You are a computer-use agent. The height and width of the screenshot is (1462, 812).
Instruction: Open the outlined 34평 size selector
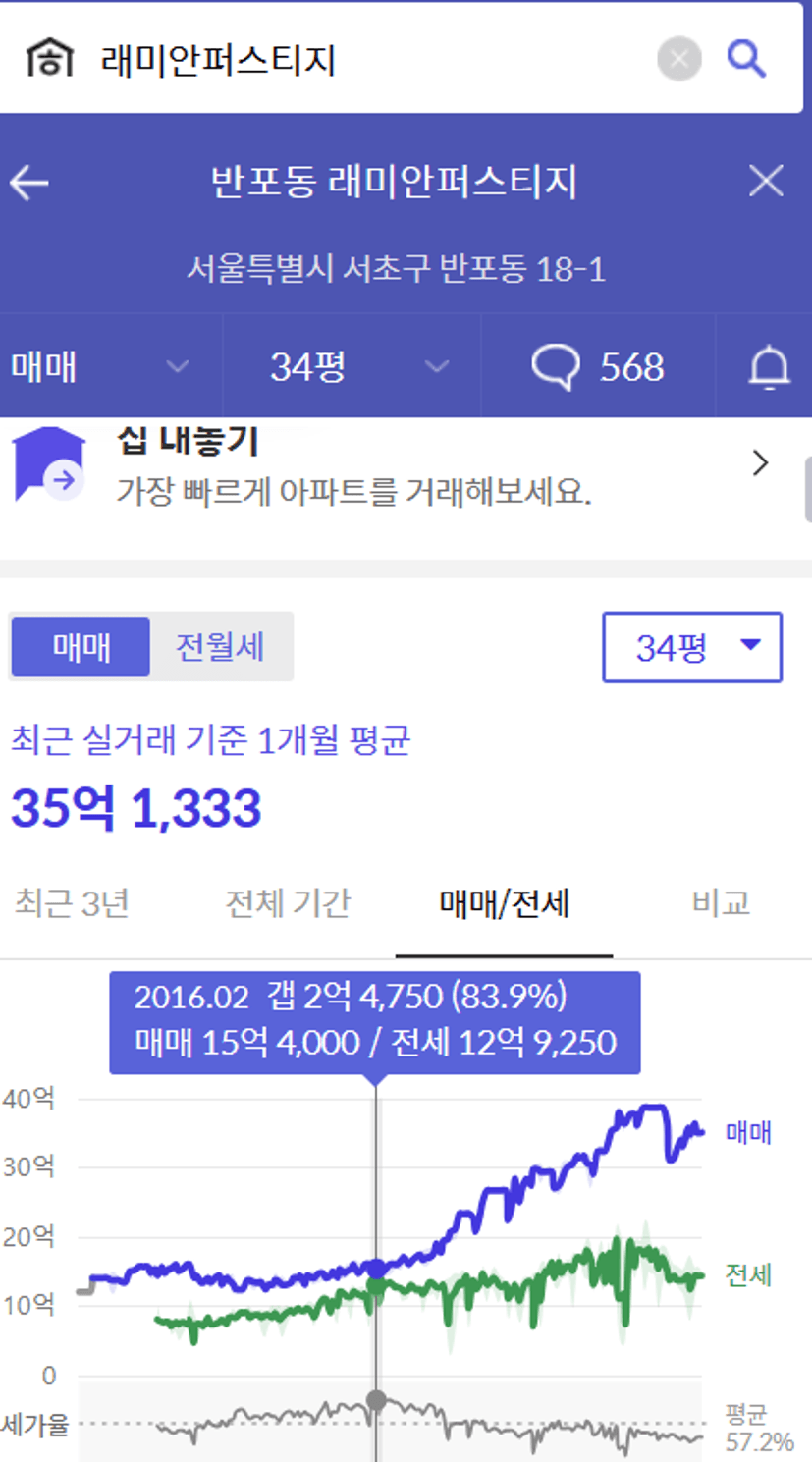(x=692, y=647)
